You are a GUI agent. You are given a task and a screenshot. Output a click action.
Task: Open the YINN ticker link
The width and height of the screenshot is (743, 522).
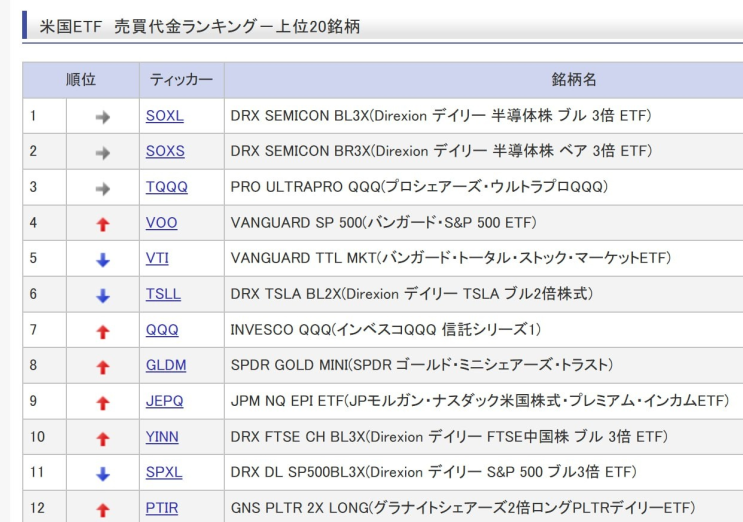[162, 437]
